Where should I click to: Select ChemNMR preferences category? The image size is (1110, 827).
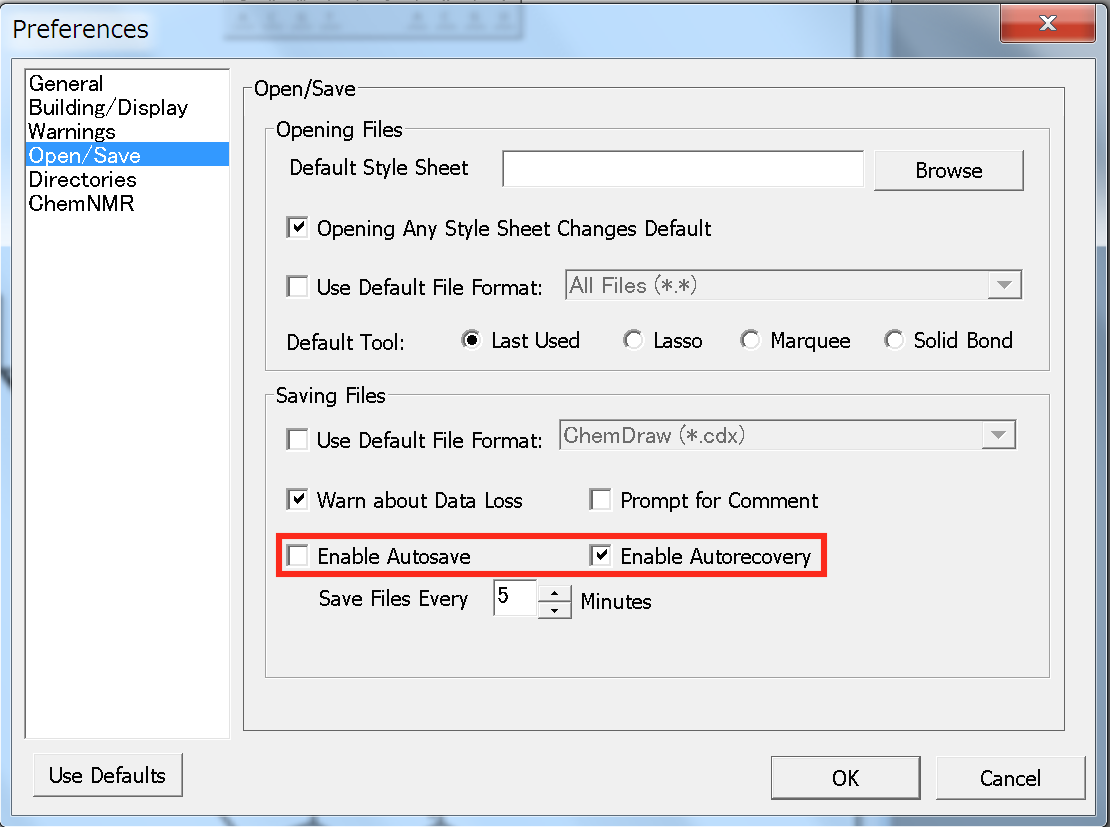(81, 204)
